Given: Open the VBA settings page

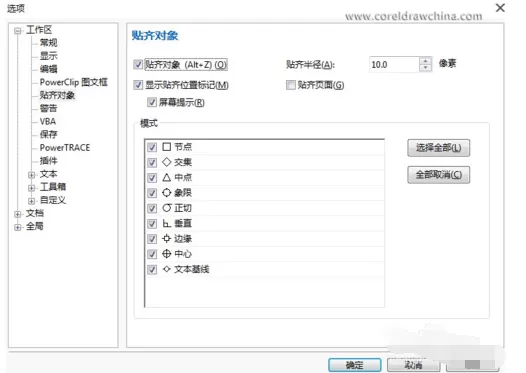Looking at the screenshot, I should tap(48, 121).
